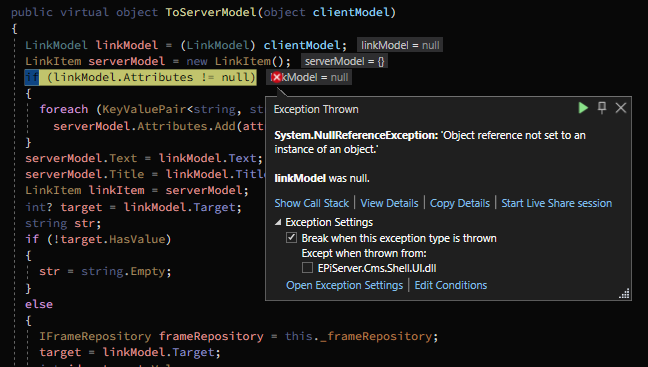Viewport: 648px width, 367px height.
Task: Click the red exception error icon
Action: coord(276,77)
